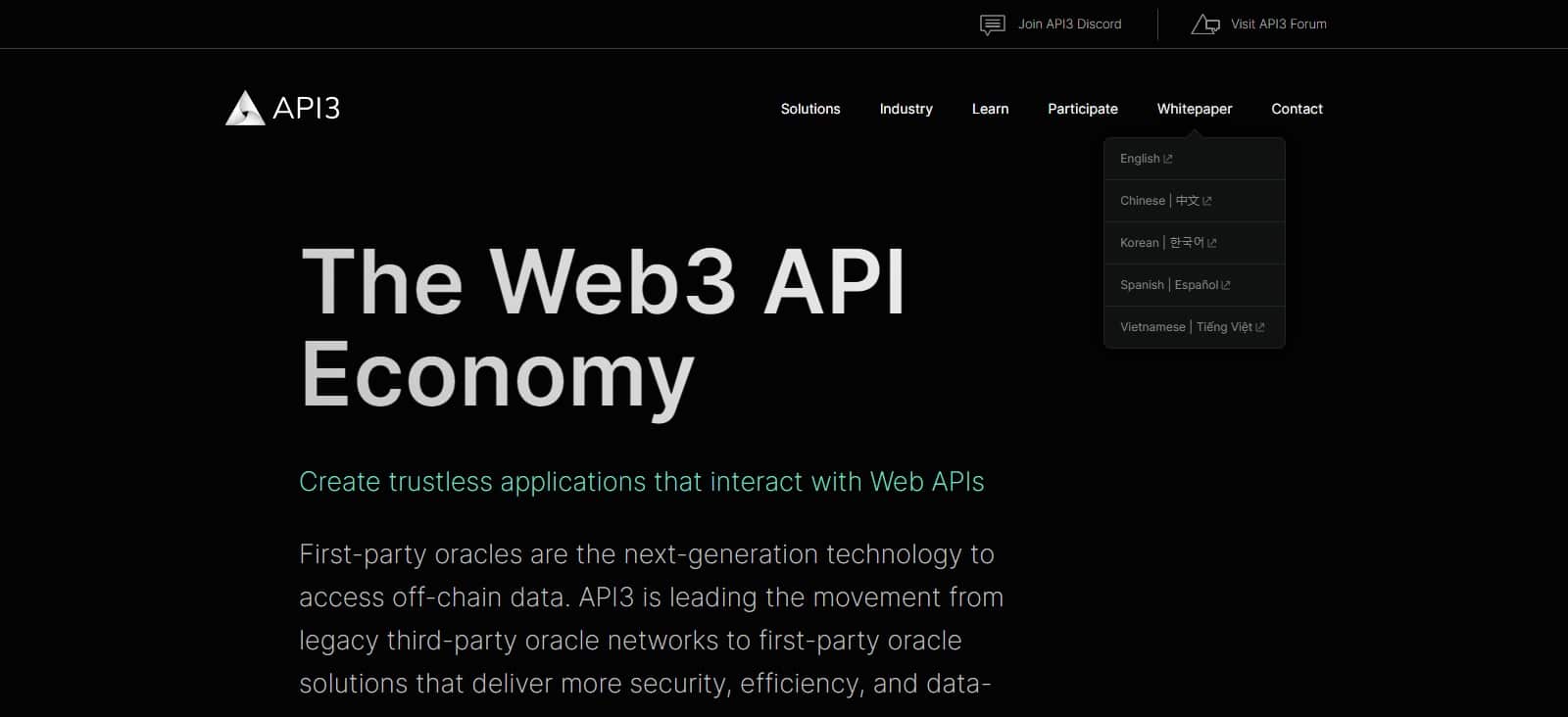Open the Solutions nav menu

pyautogui.click(x=810, y=109)
